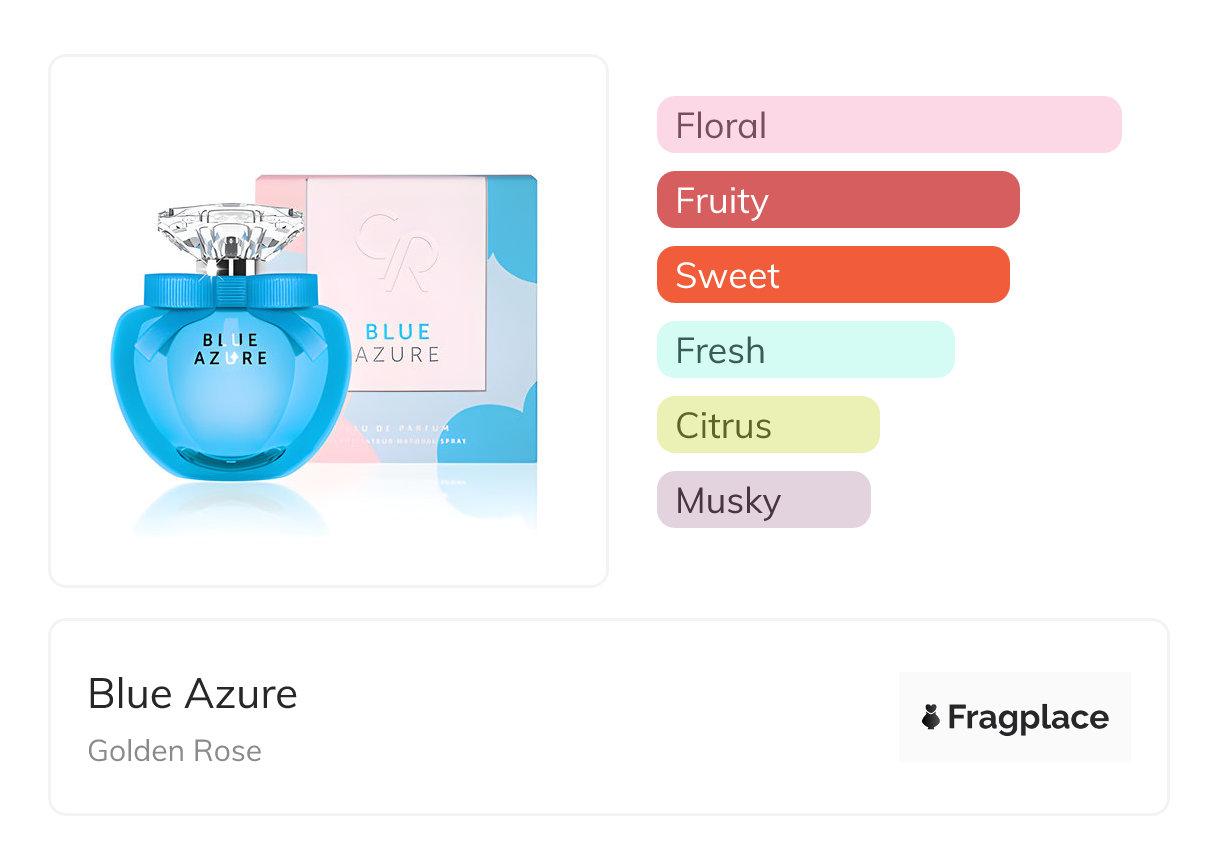The width and height of the screenshot is (1218, 864).
Task: Choose the Sweet accord bar
Action: click(832, 275)
